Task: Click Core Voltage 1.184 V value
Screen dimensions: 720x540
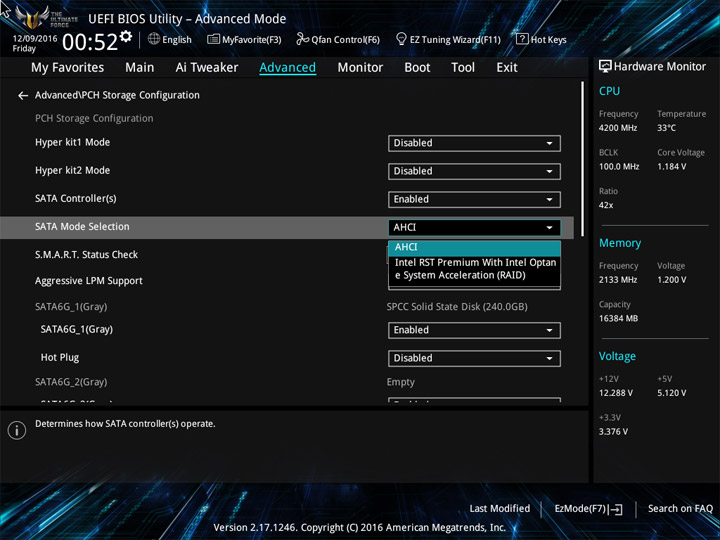Action: coord(672,167)
